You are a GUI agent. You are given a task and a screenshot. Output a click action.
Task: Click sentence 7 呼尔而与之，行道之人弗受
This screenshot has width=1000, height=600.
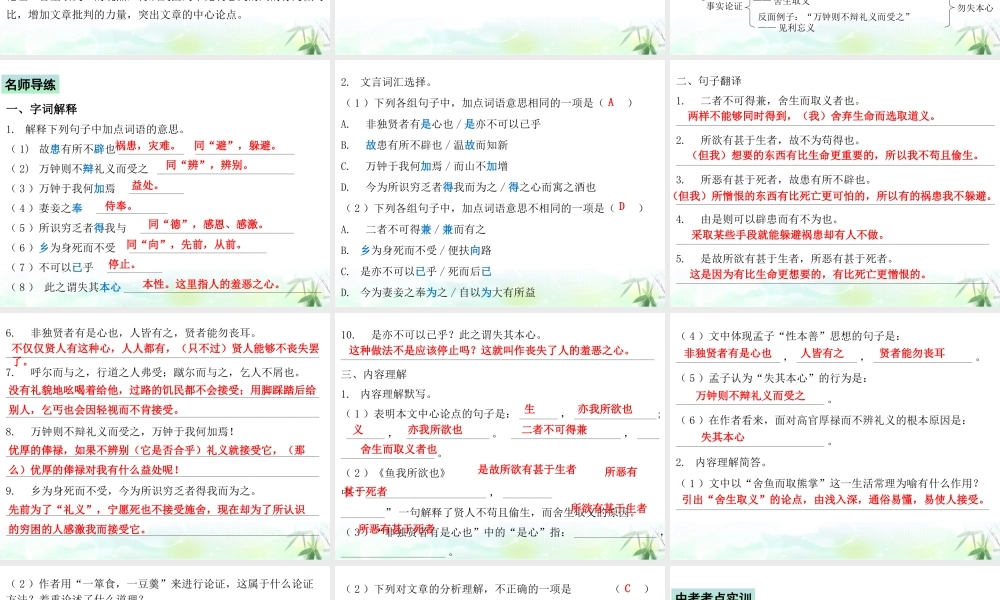(x=152, y=372)
